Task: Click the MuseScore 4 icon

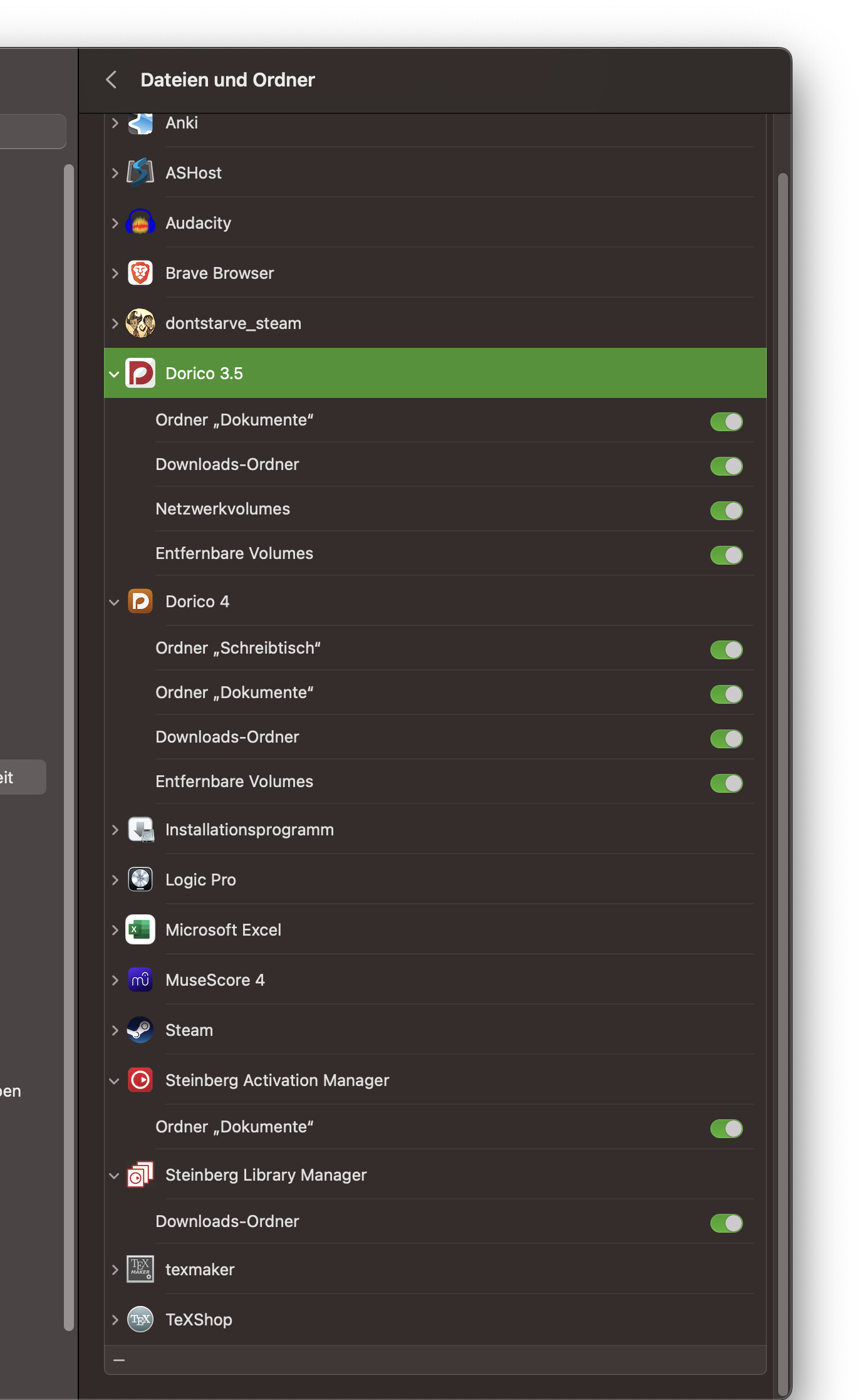Action: (x=140, y=979)
